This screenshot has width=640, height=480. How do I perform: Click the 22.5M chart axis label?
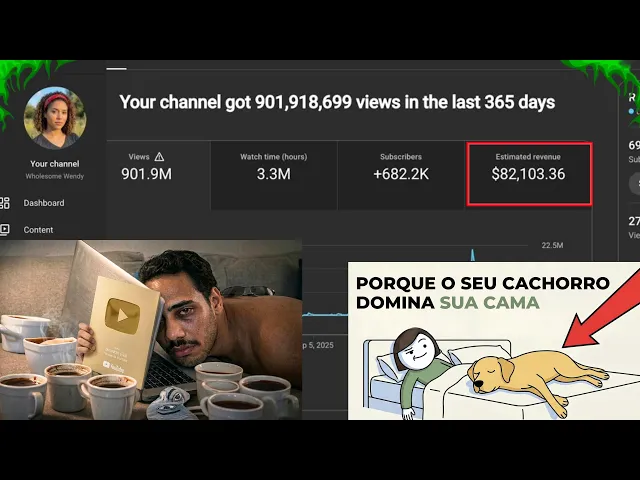(552, 245)
